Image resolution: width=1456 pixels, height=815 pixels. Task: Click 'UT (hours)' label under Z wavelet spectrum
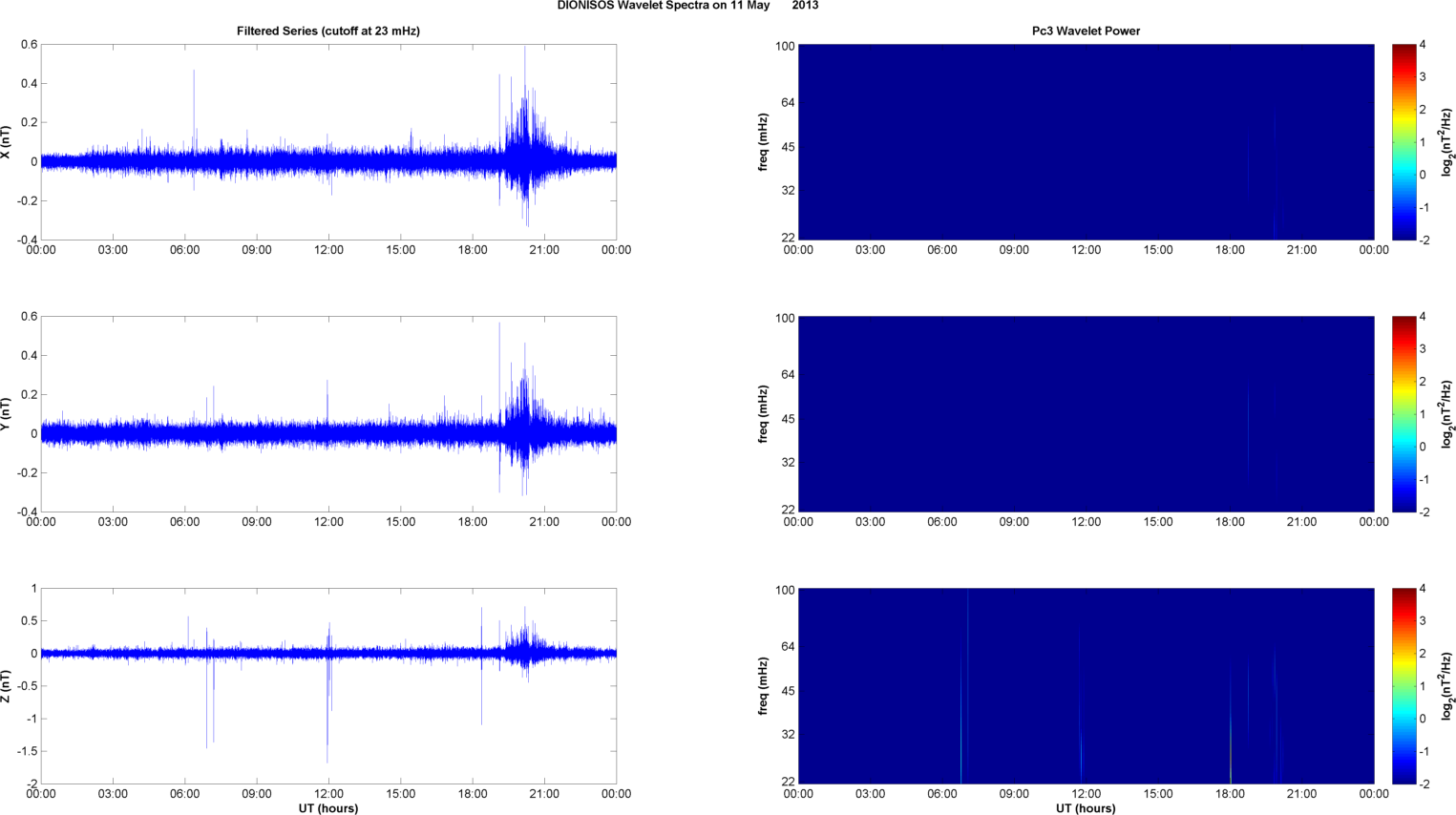click(x=1086, y=808)
